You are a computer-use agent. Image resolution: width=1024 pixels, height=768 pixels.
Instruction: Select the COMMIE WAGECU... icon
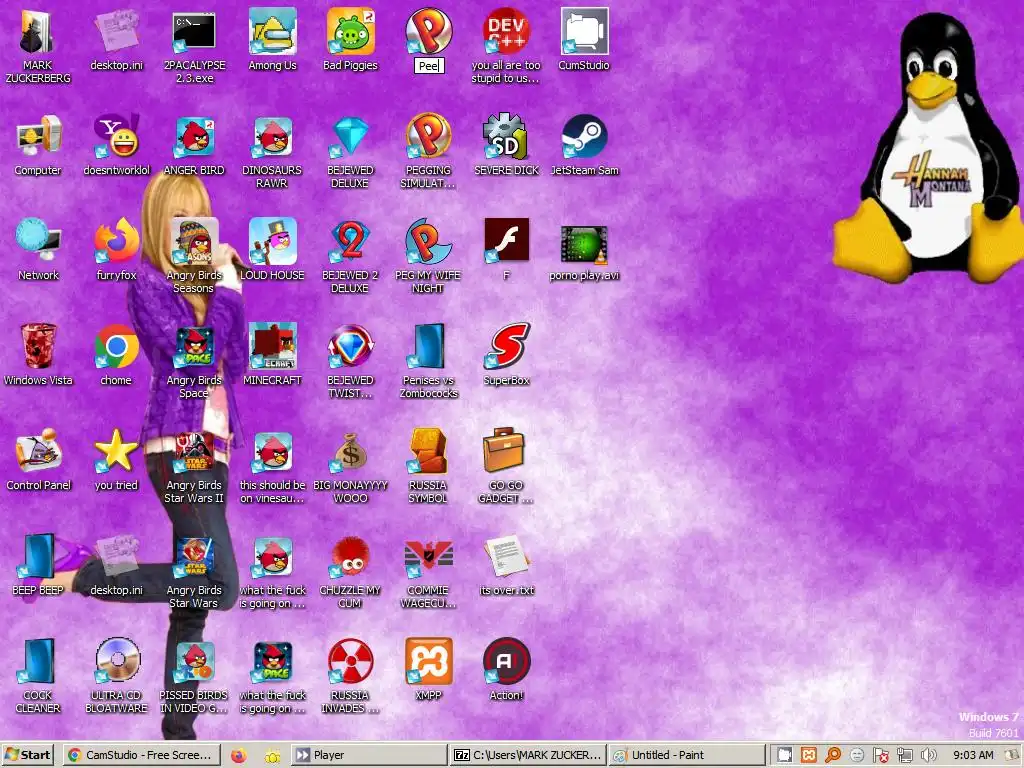(429, 557)
